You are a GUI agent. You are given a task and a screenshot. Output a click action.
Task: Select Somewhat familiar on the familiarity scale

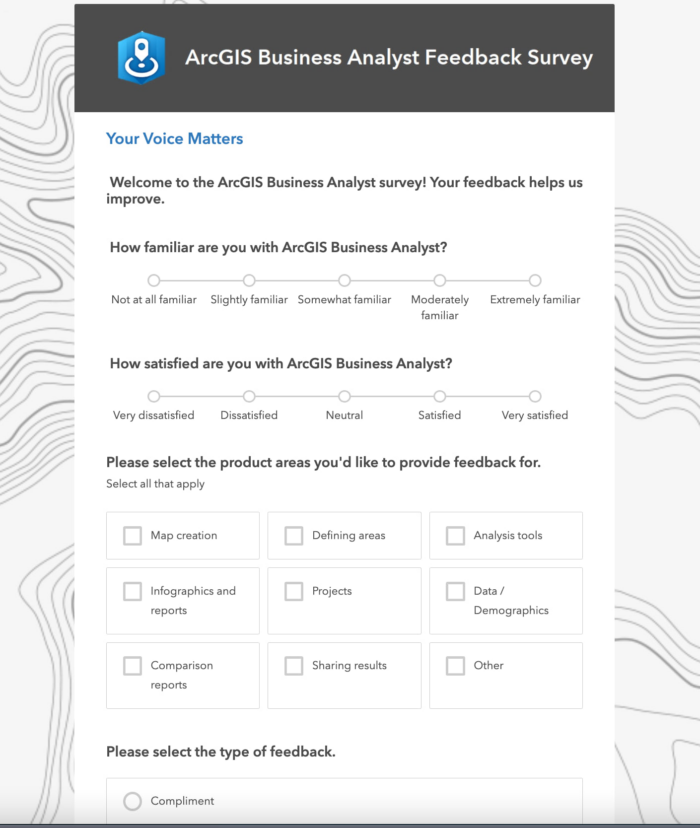(344, 281)
